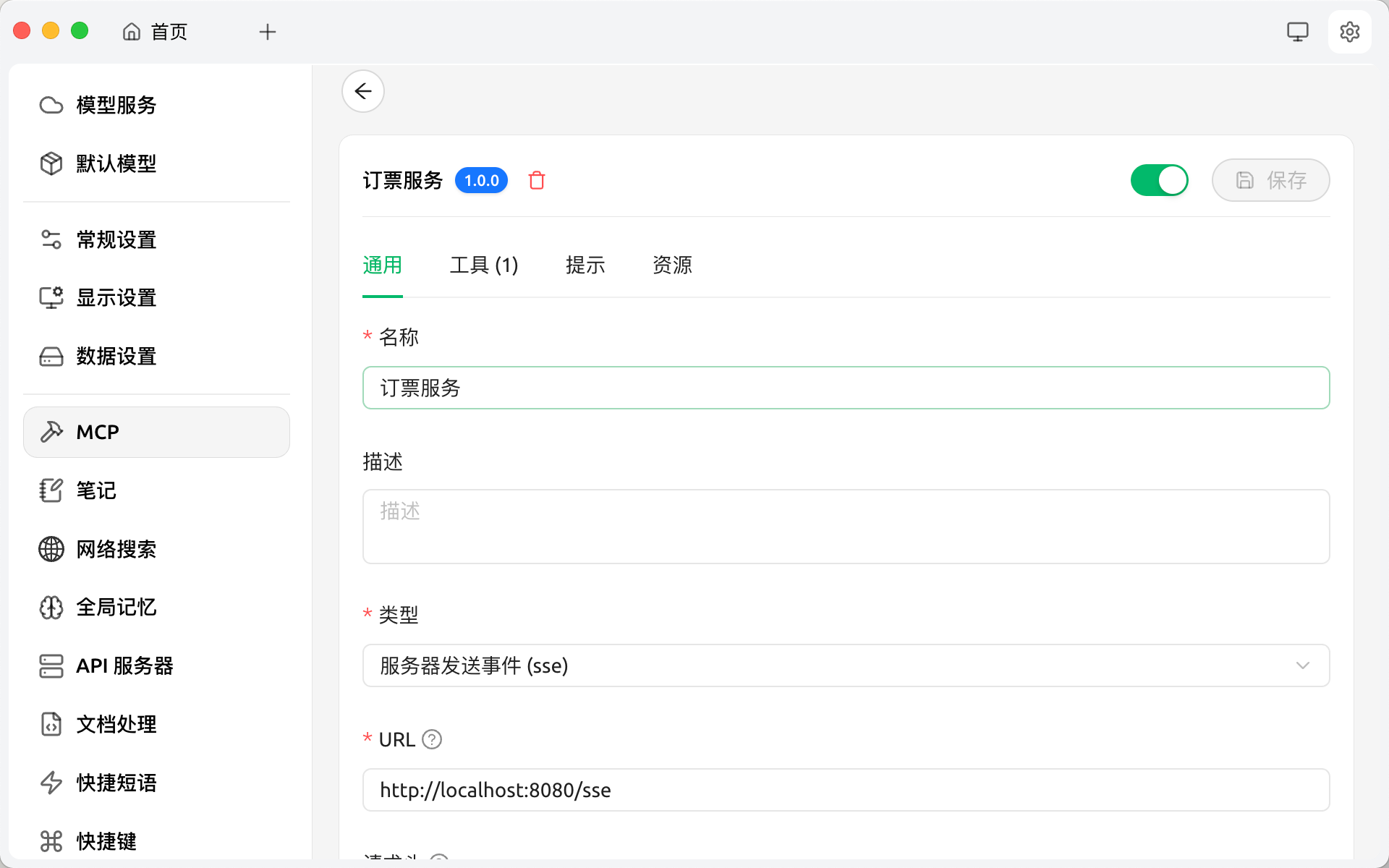
Task: Switch to the 提示 tab
Action: (585, 265)
